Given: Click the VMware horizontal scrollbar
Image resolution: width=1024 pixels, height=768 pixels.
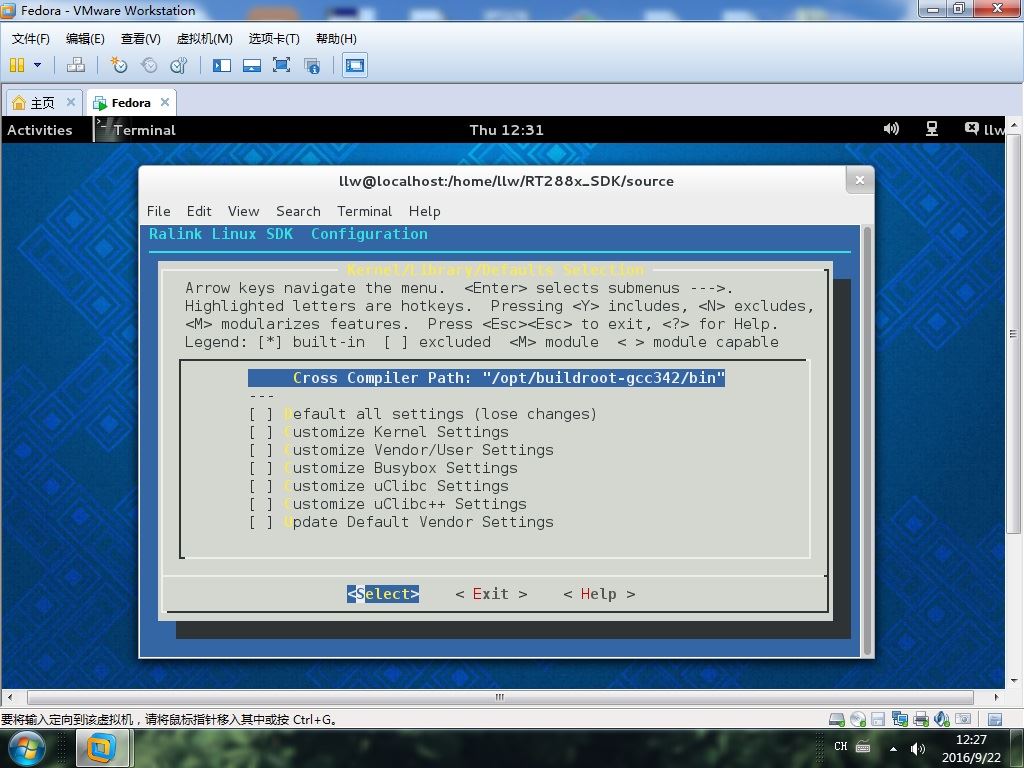Looking at the screenshot, I should 500,697.
